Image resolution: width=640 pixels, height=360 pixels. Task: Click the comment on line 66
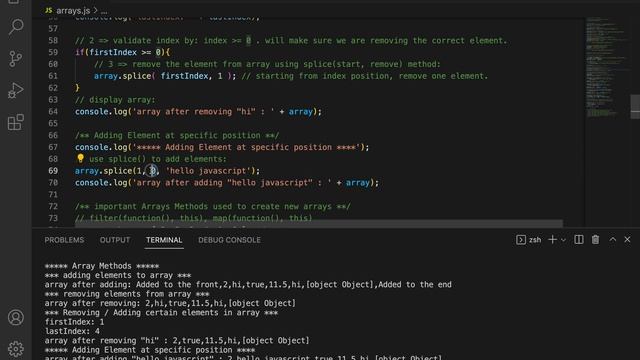tap(177, 135)
